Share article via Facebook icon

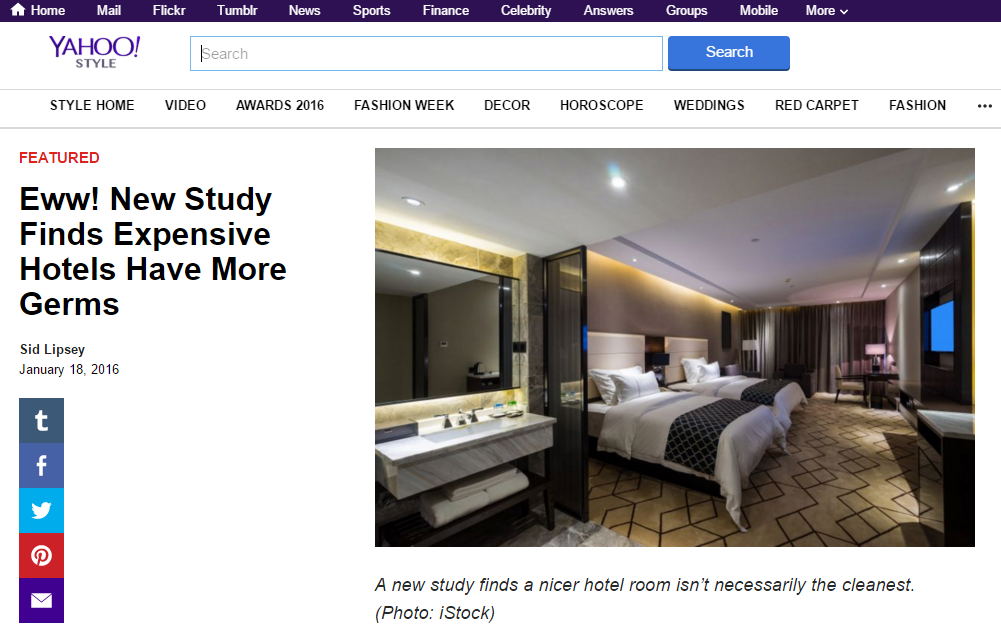[x=41, y=465]
